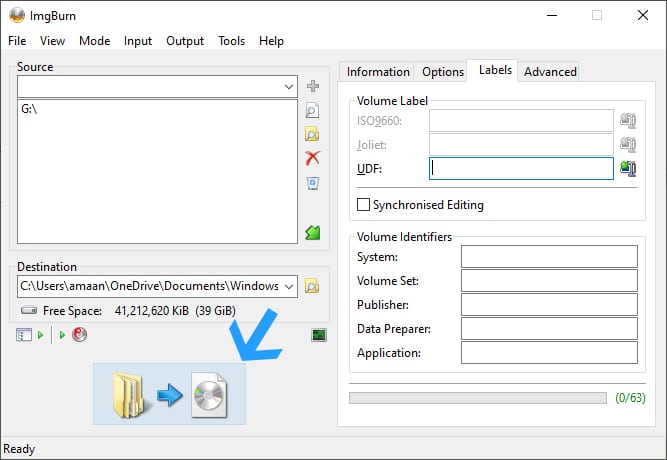Start the build with folder-to-disc button
This screenshot has width=667, height=460.
[x=169, y=394]
